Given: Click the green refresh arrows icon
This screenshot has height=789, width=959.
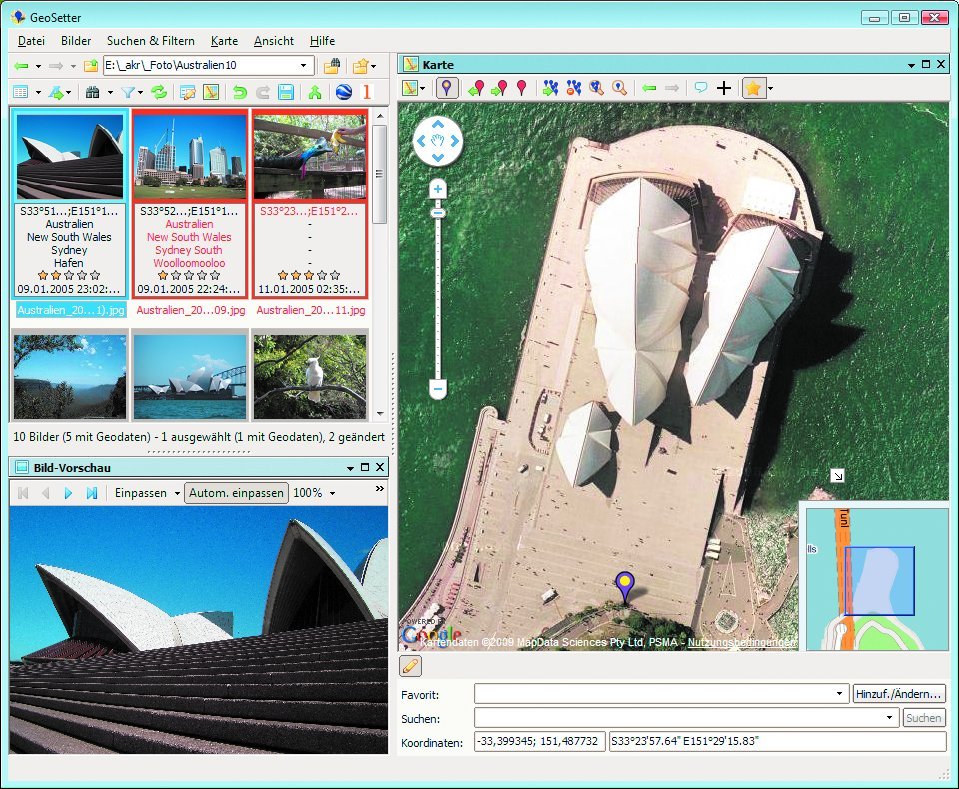Looking at the screenshot, I should pos(159,92).
